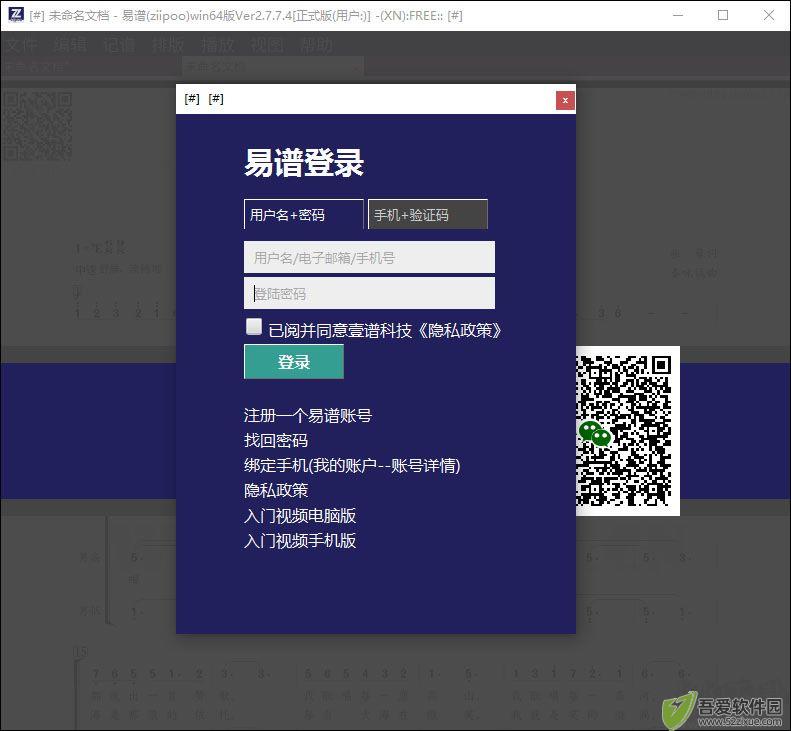Open the 文件 menu in main window
The width and height of the screenshot is (791, 731).
click(x=21, y=45)
